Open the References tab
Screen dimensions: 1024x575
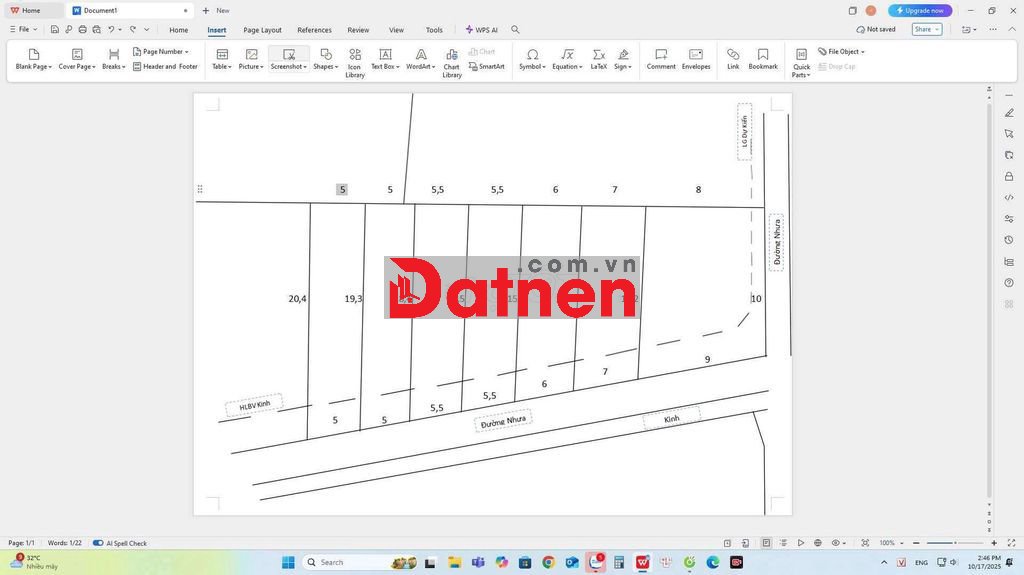pyautogui.click(x=314, y=30)
